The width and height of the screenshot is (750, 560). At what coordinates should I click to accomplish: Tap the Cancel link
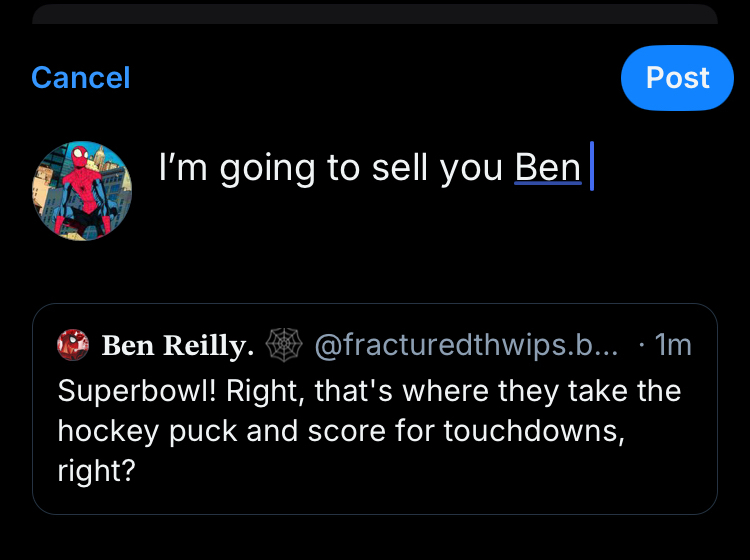tap(81, 78)
